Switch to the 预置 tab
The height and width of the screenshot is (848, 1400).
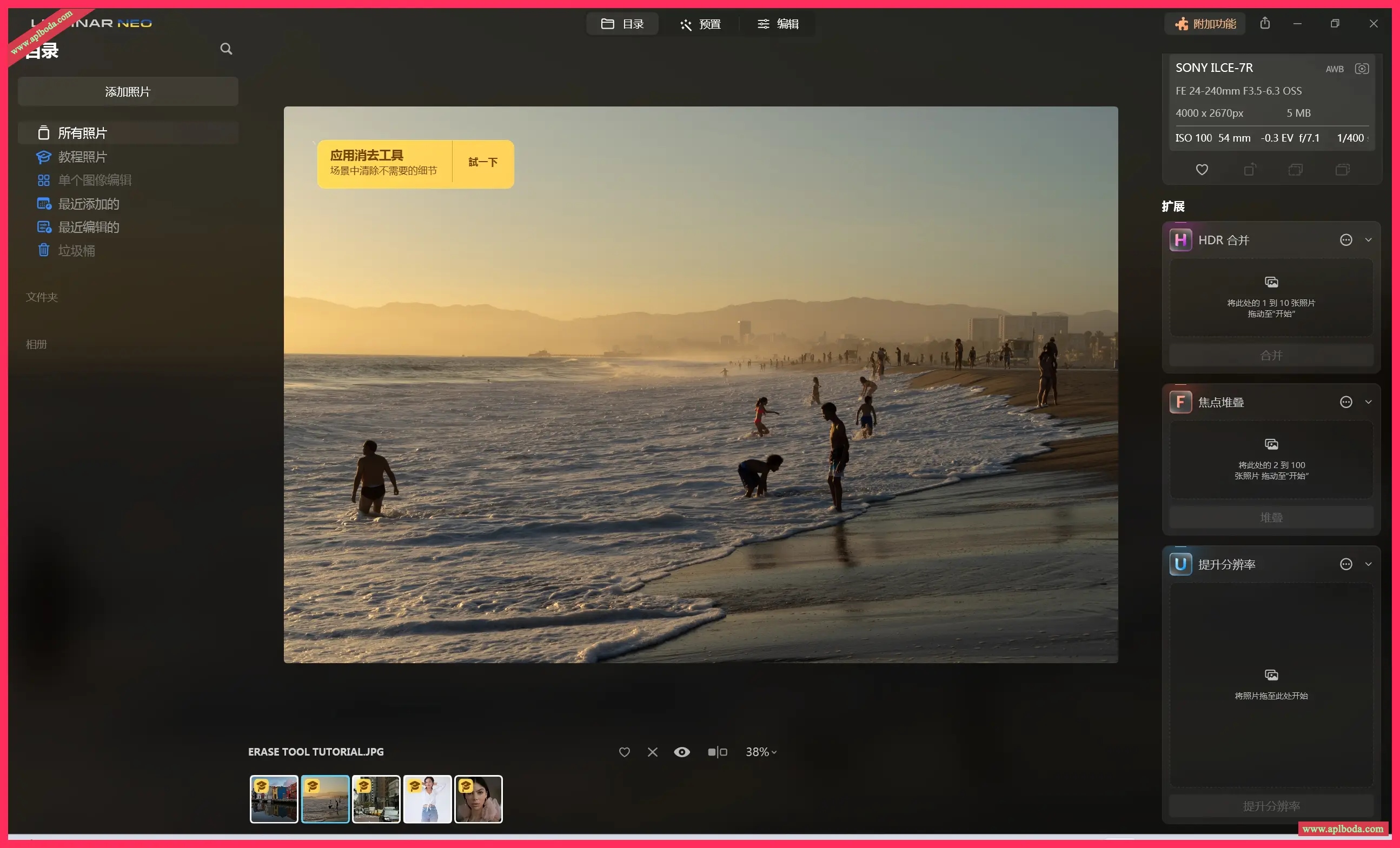[x=700, y=24]
